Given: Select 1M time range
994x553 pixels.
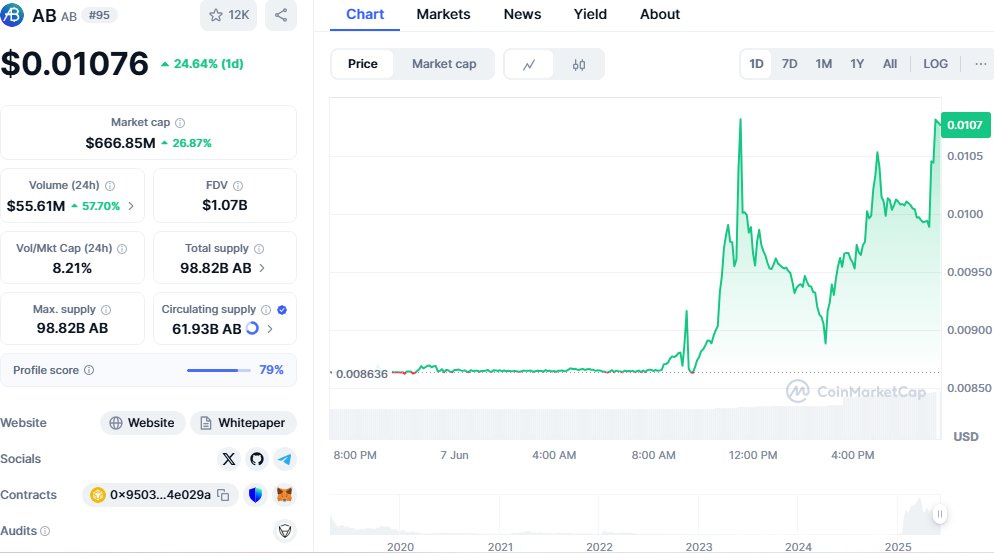Looking at the screenshot, I should [x=823, y=64].
